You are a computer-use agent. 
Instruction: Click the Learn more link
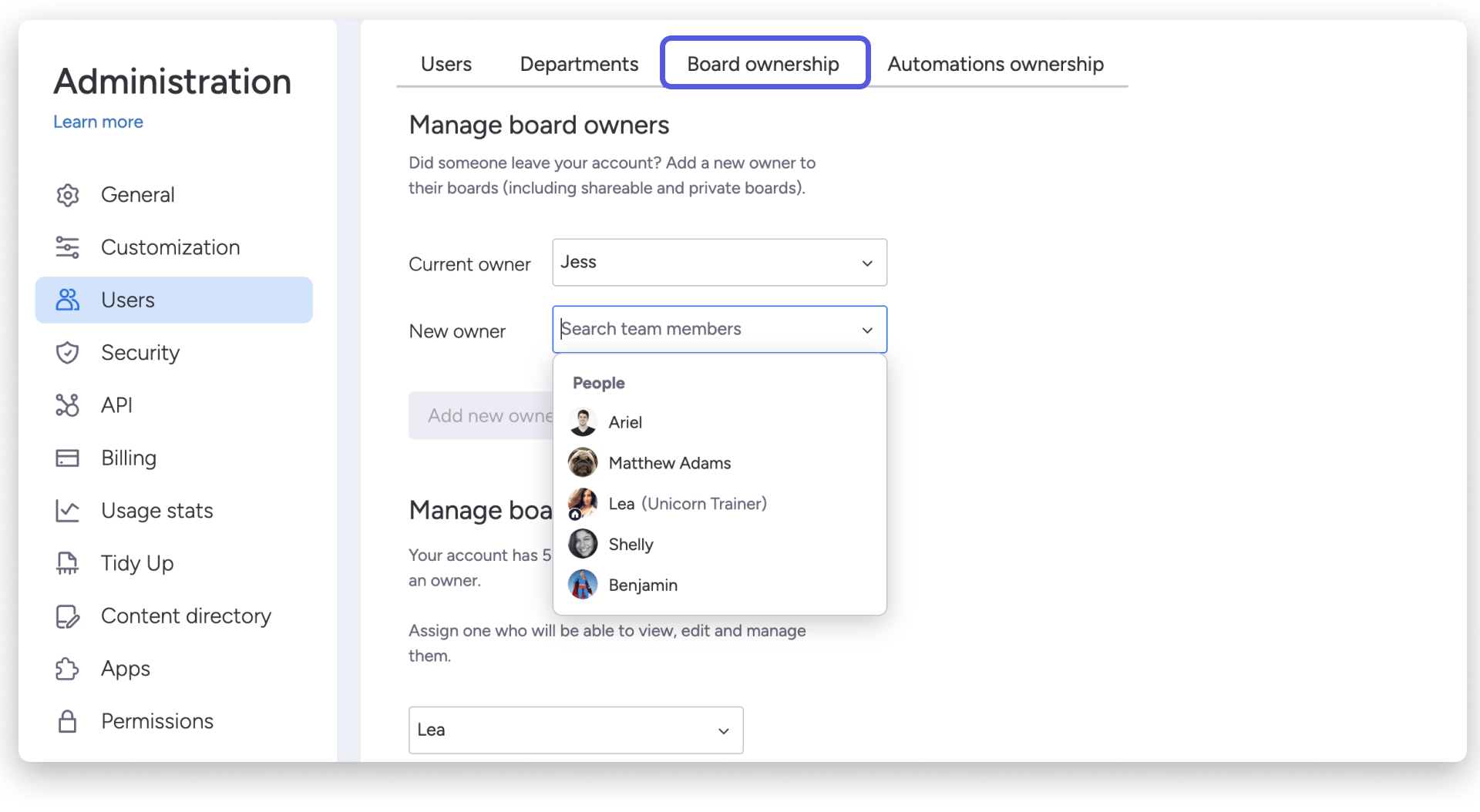[97, 122]
